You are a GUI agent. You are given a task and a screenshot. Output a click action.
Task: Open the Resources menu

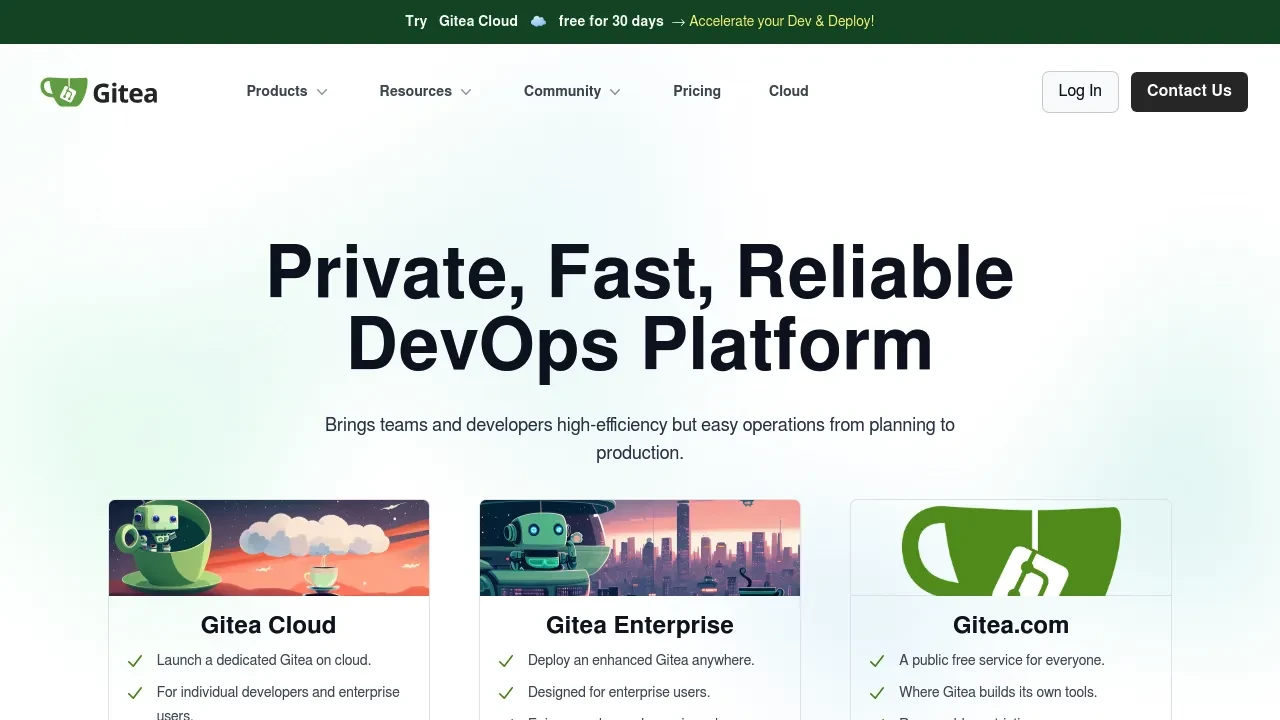pyautogui.click(x=425, y=91)
